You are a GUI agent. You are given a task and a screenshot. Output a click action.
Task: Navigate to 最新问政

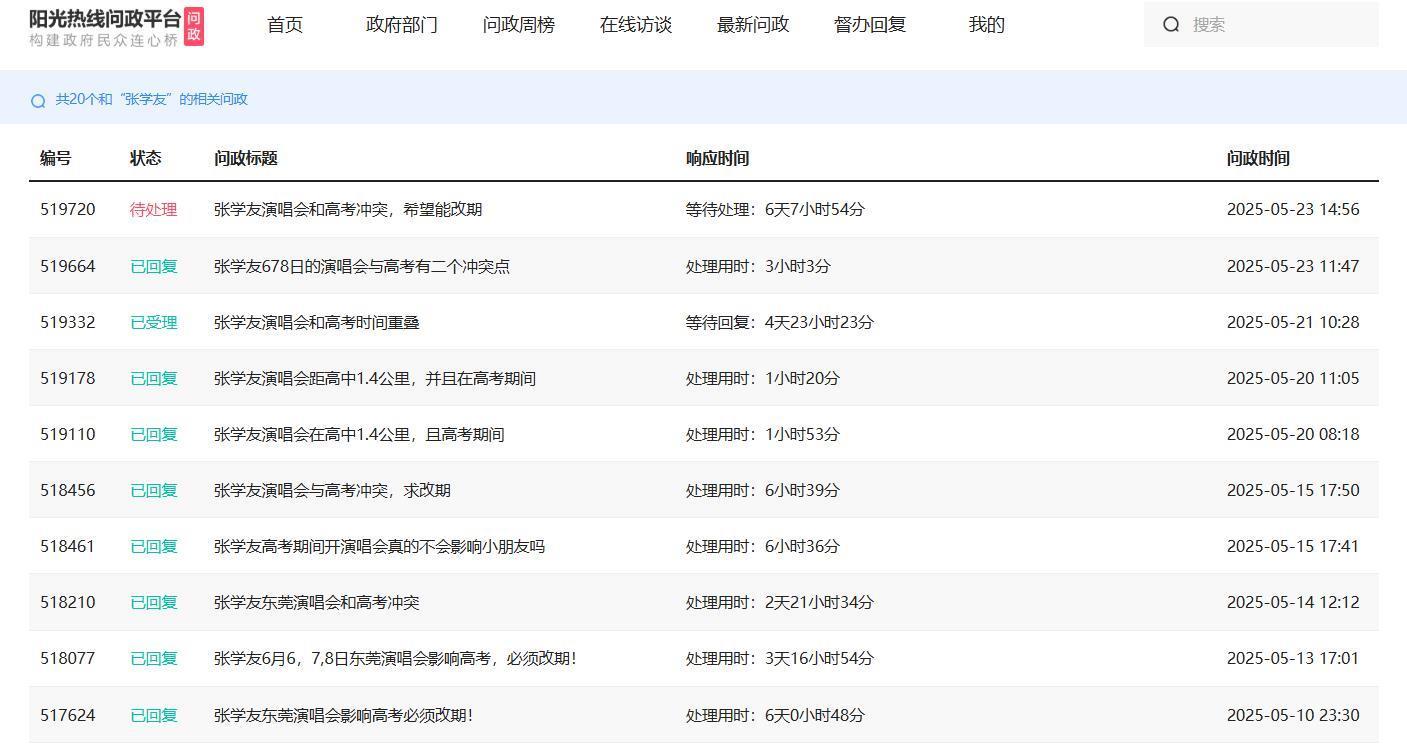click(x=753, y=25)
